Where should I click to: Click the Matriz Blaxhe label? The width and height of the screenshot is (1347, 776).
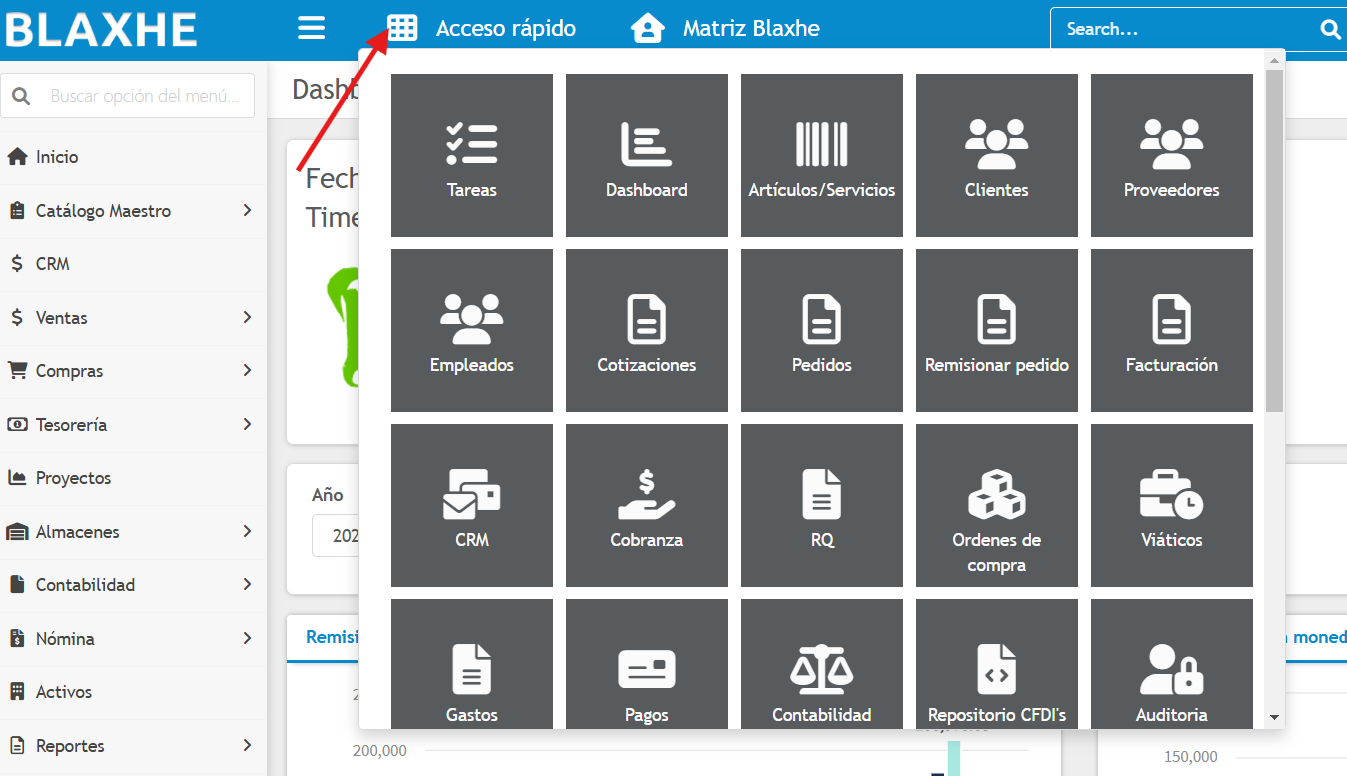[751, 29]
